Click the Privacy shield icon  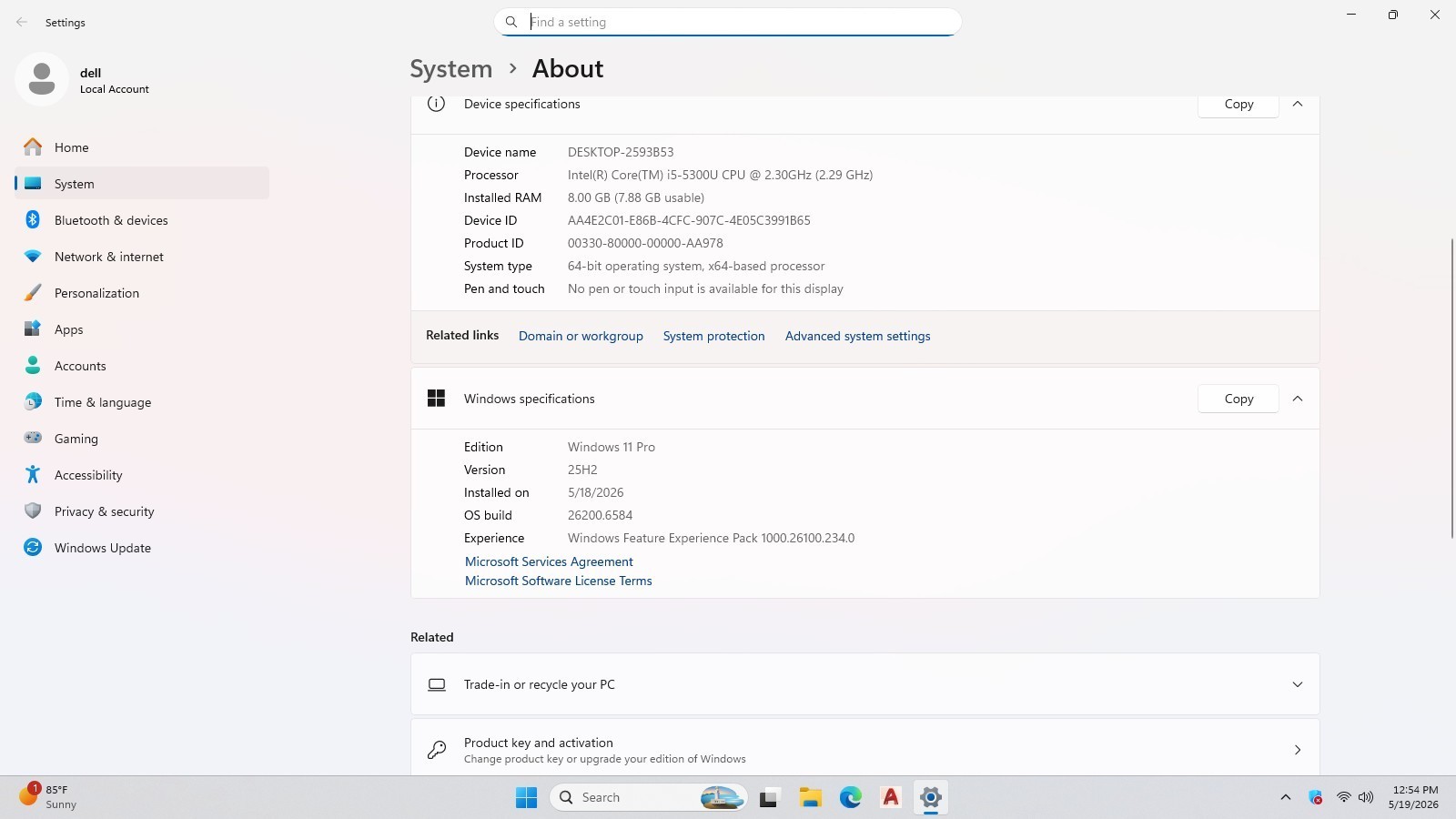(x=33, y=511)
